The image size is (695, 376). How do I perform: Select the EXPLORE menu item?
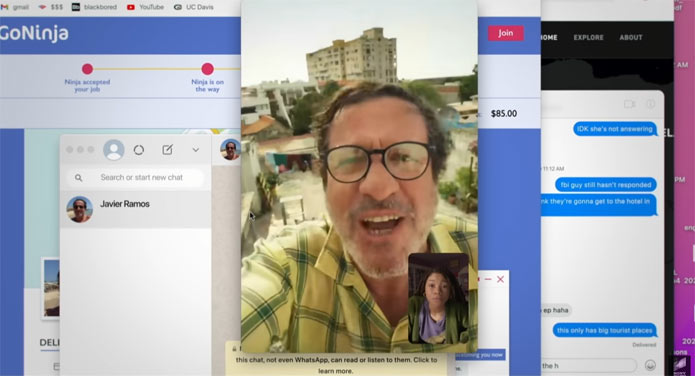pyautogui.click(x=588, y=37)
